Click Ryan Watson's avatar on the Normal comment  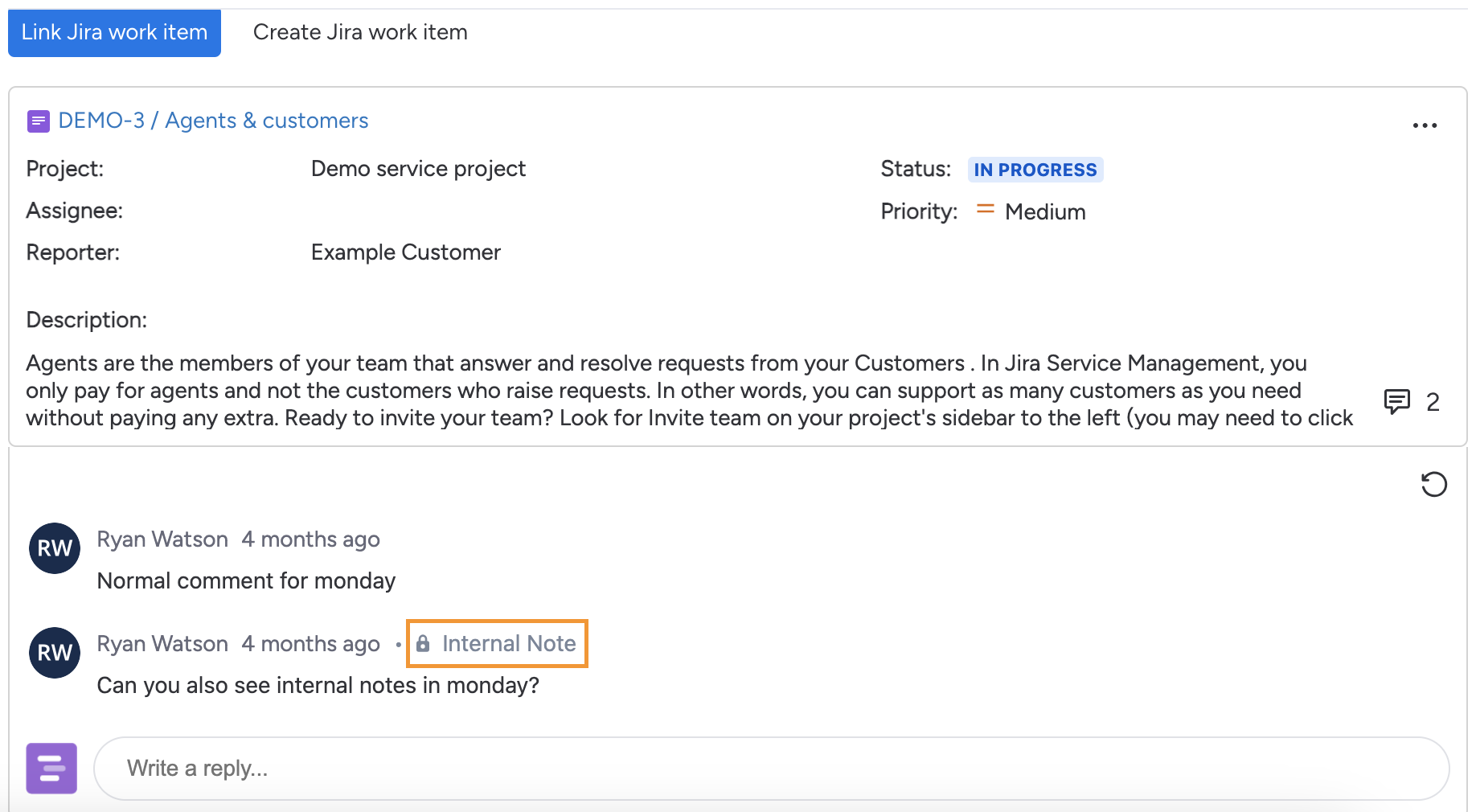[x=55, y=548]
